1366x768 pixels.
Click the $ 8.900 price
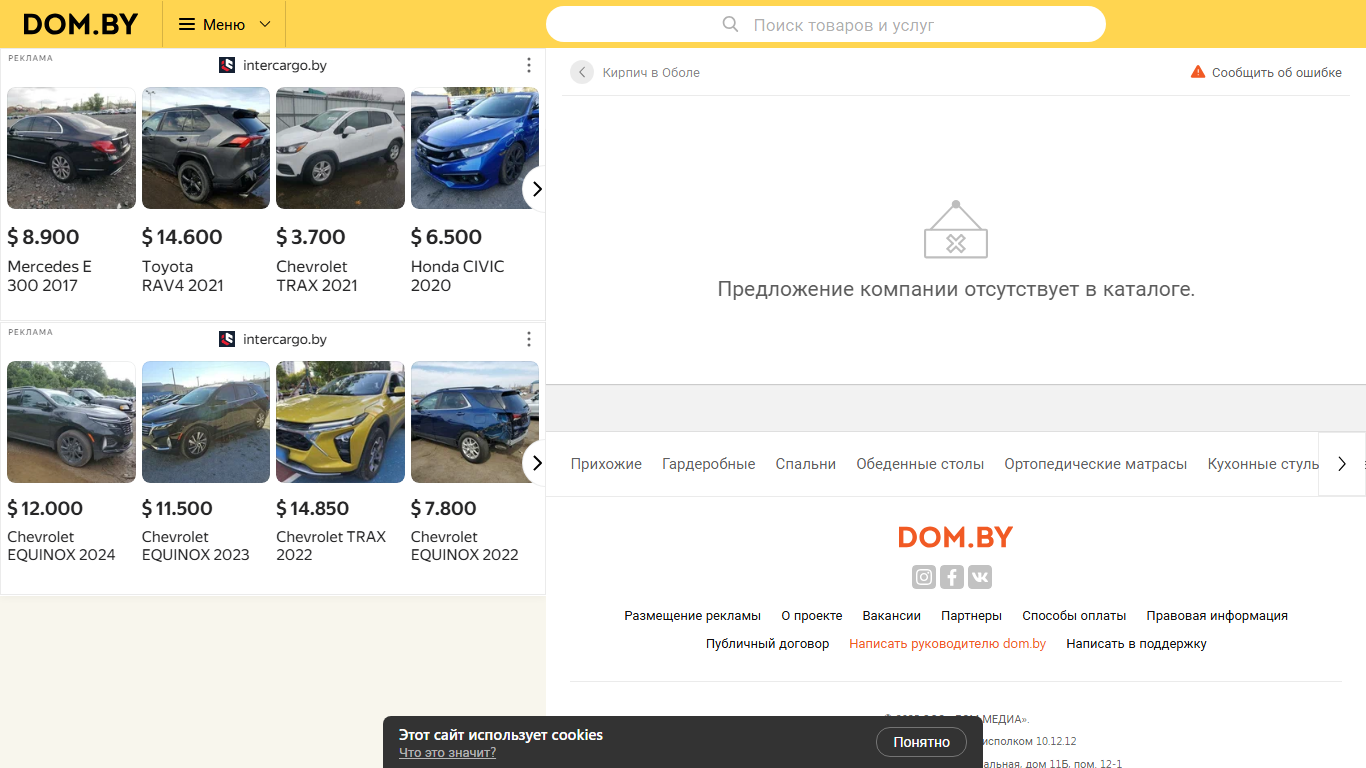43,237
